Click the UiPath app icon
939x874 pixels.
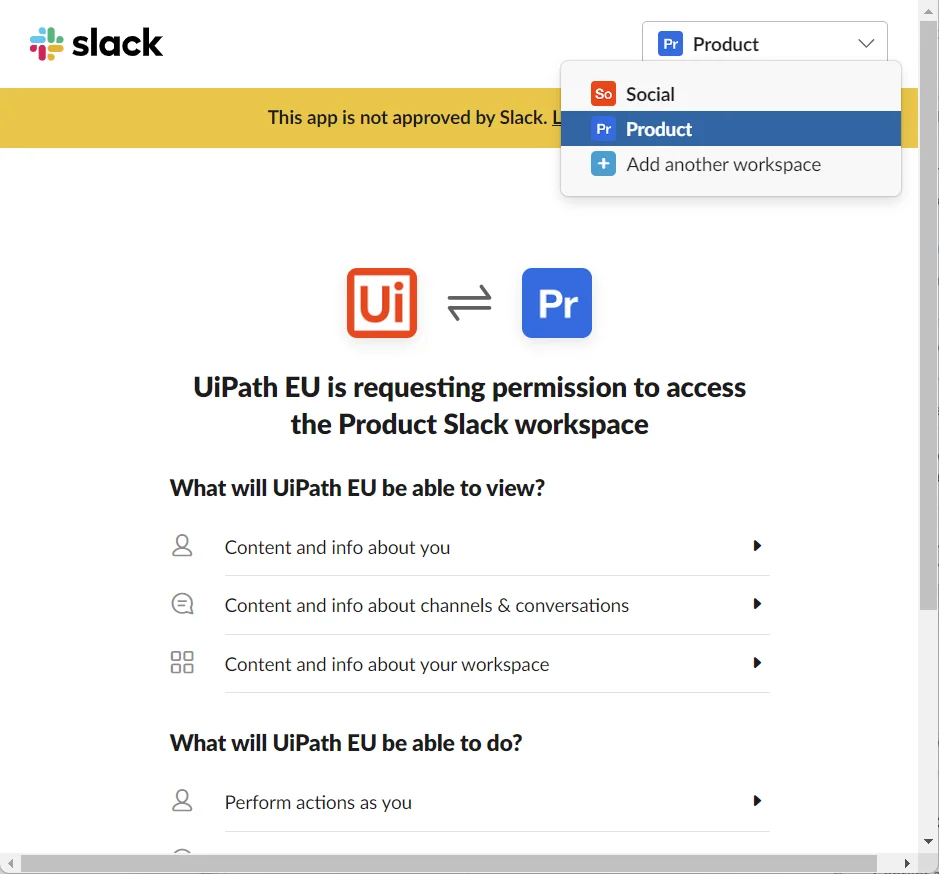381,303
